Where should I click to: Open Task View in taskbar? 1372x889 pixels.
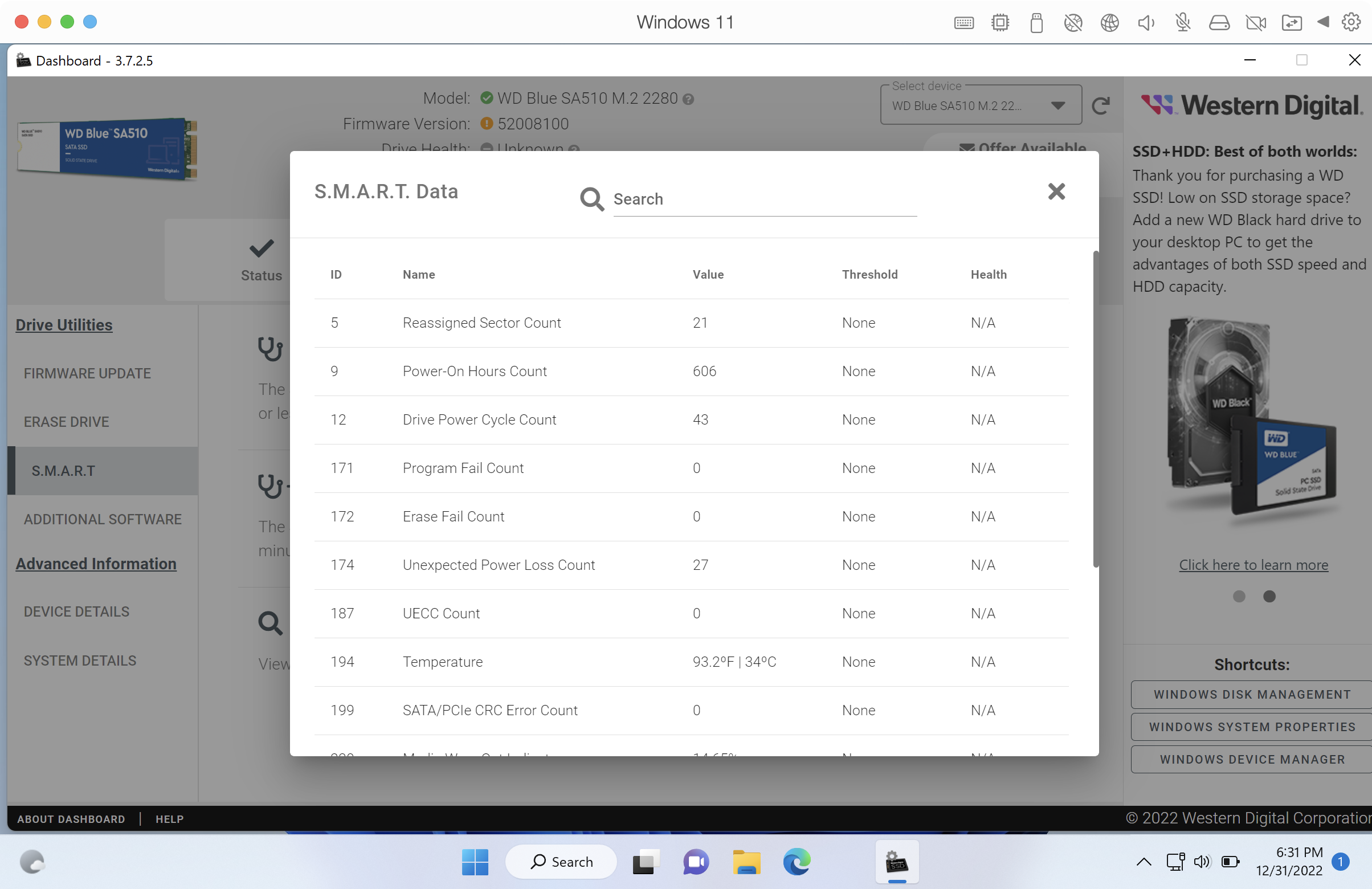[x=645, y=862]
